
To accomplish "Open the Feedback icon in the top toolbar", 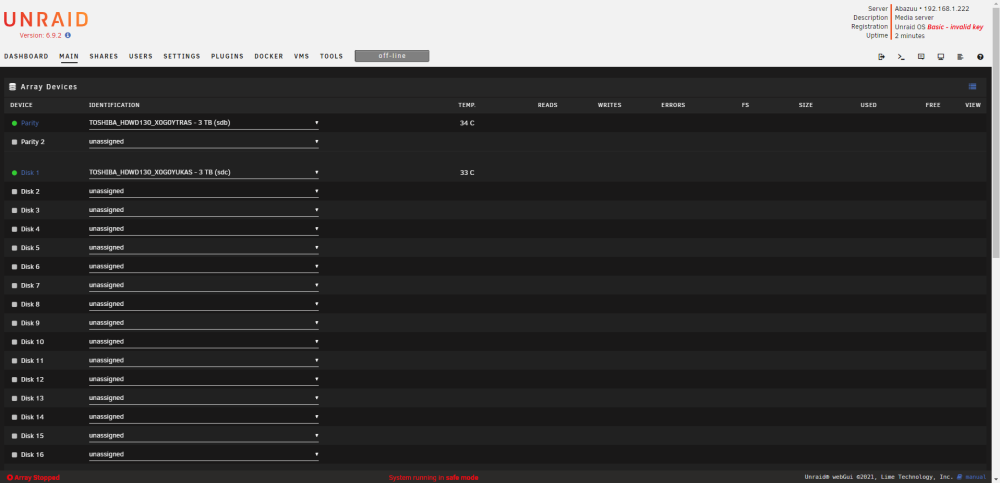I will pyautogui.click(x=921, y=57).
